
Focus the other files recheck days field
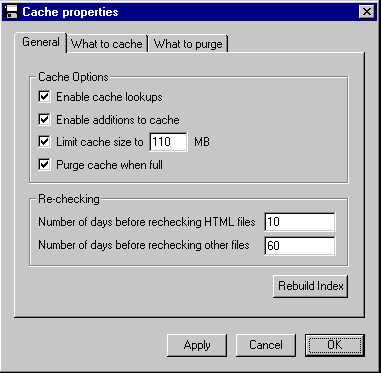300,246
